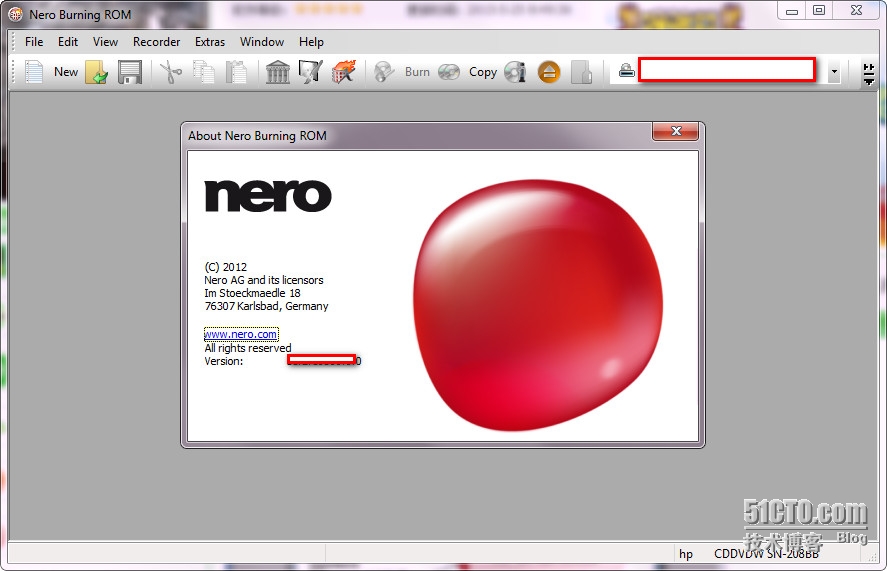
Task: Click the Copy text button in the toolbar
Action: [483, 72]
